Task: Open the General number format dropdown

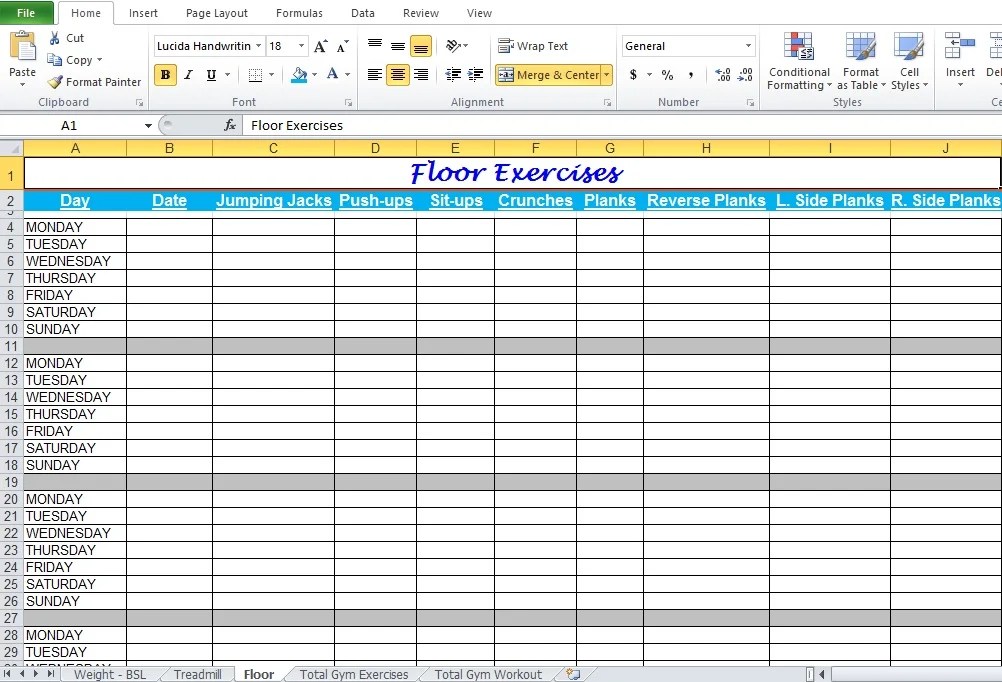Action: (x=748, y=45)
